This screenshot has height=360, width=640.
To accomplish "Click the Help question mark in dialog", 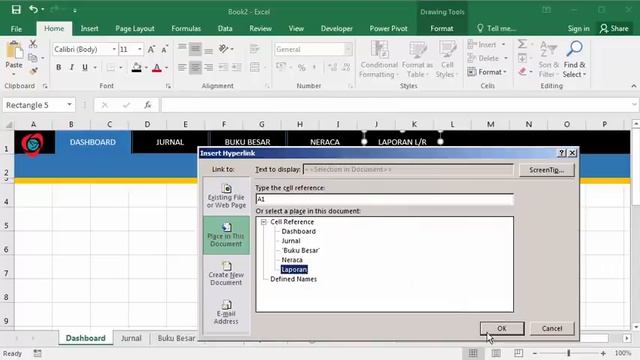I will pyautogui.click(x=562, y=153).
